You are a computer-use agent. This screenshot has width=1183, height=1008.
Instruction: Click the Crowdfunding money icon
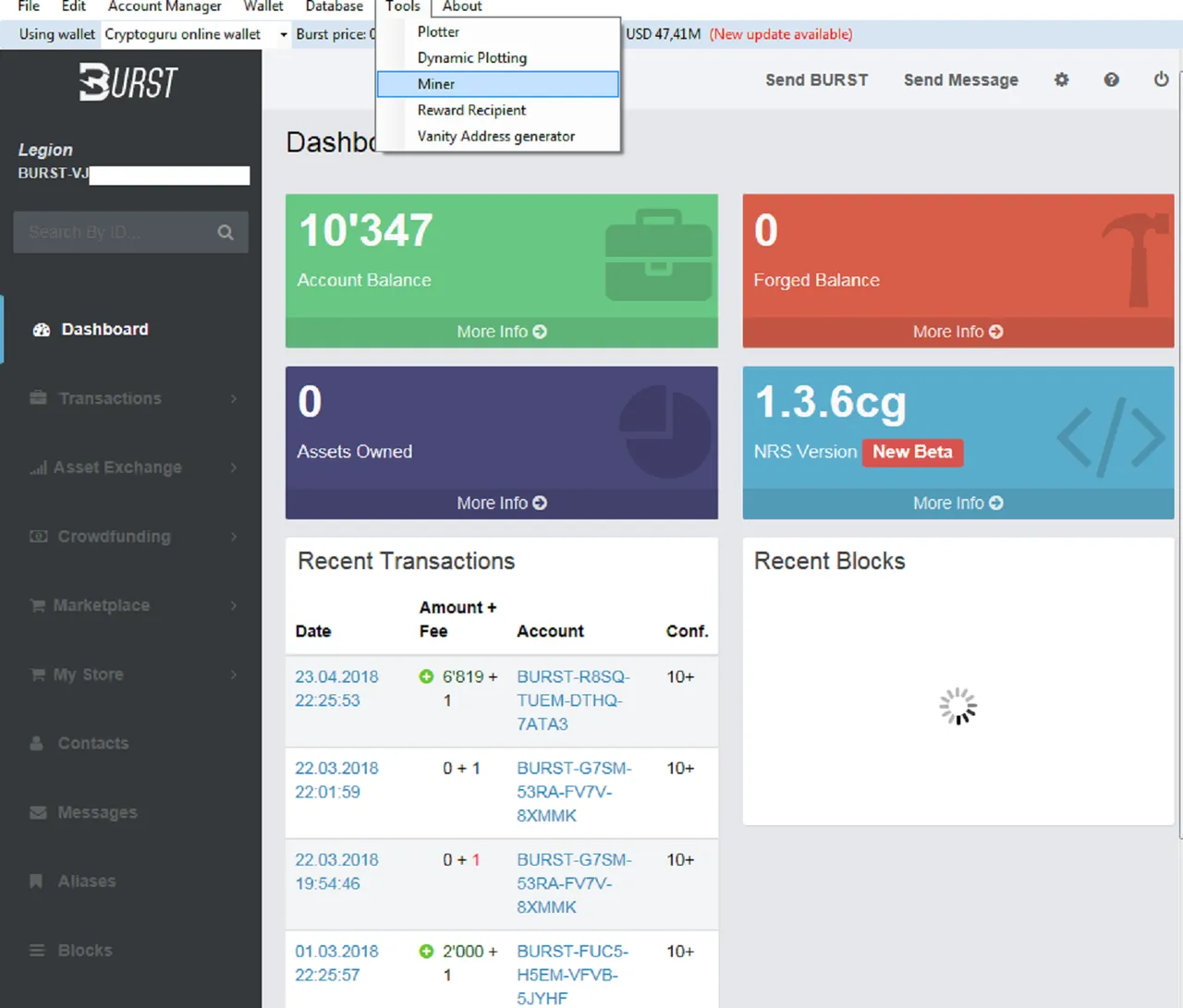[38, 536]
